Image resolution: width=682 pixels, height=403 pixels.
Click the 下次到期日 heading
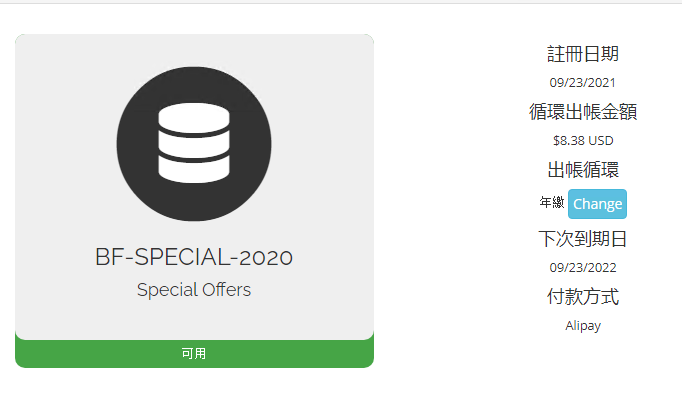(x=583, y=239)
